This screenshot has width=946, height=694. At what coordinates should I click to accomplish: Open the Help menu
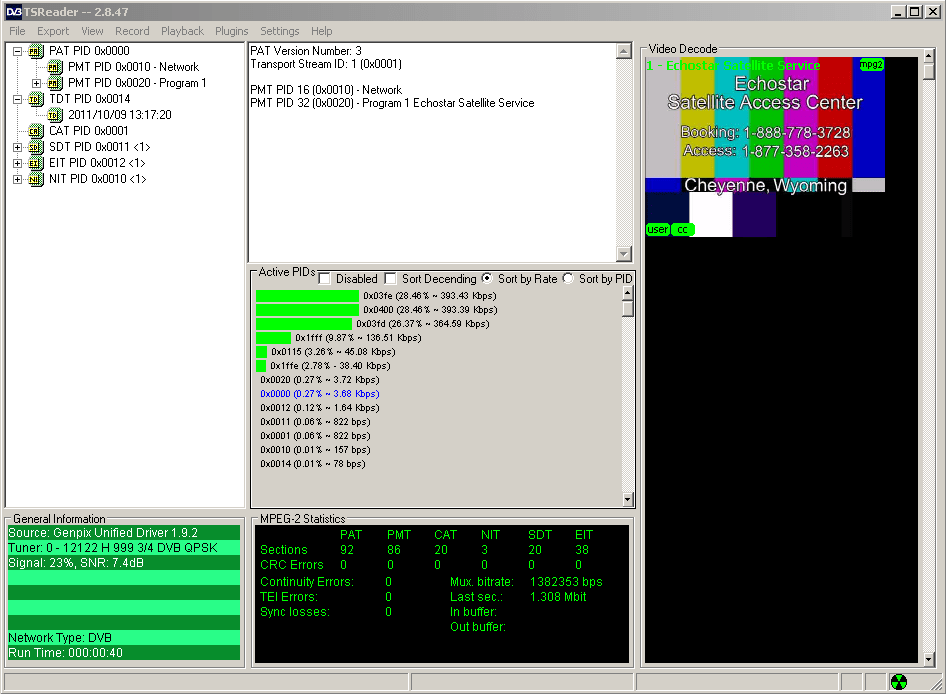tap(322, 31)
